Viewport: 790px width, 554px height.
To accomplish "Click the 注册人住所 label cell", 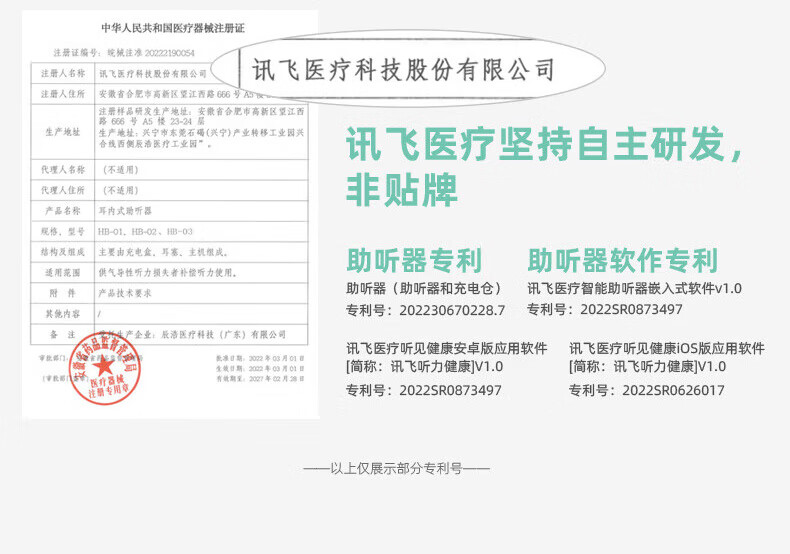I will [63, 94].
